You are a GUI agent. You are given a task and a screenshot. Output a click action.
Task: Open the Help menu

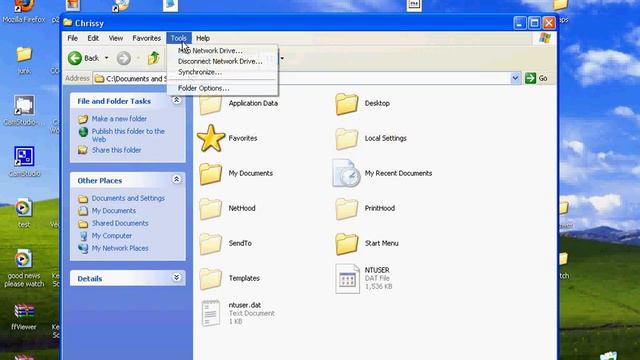[203, 38]
